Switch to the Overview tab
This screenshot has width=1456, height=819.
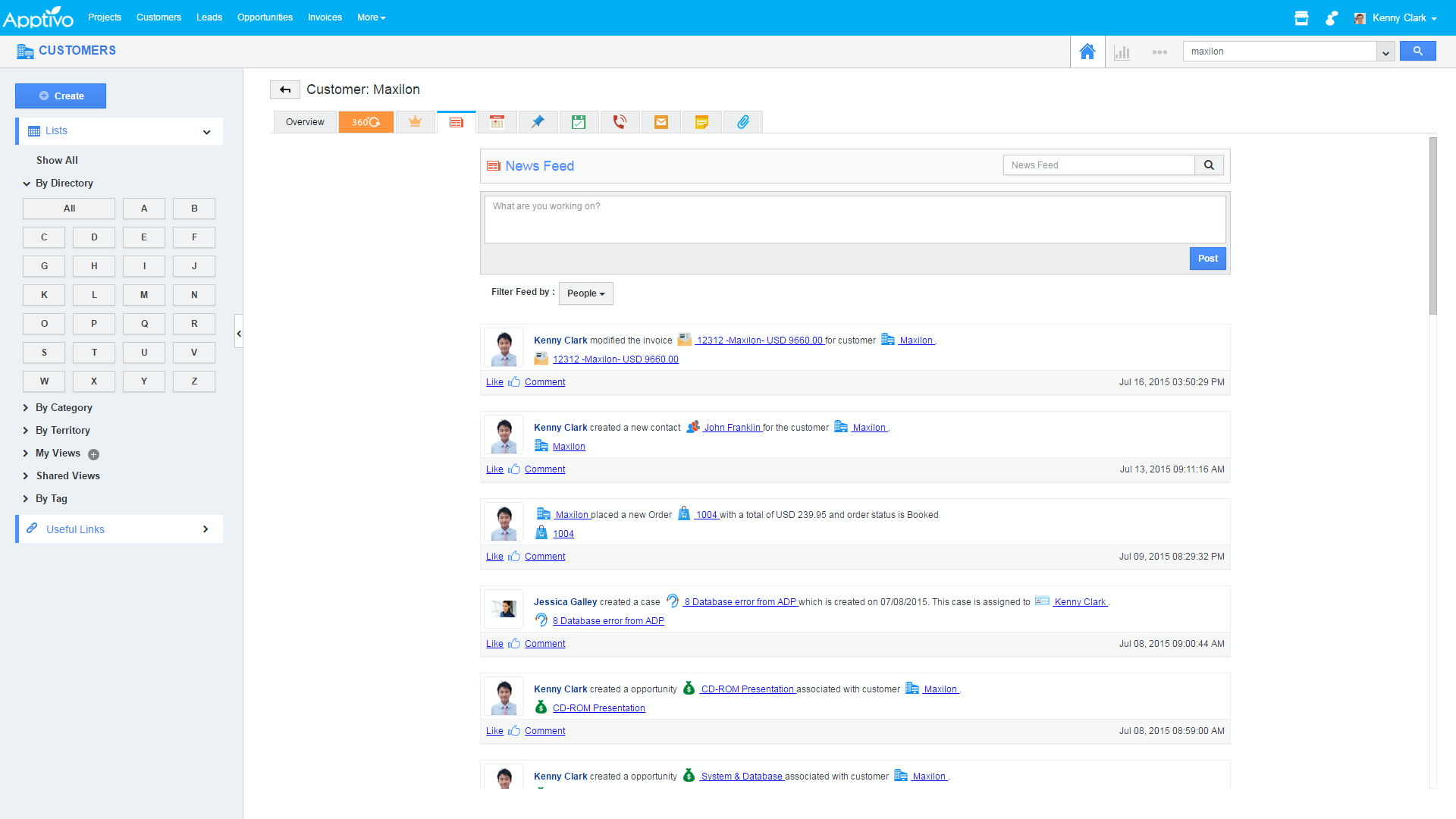click(x=305, y=122)
